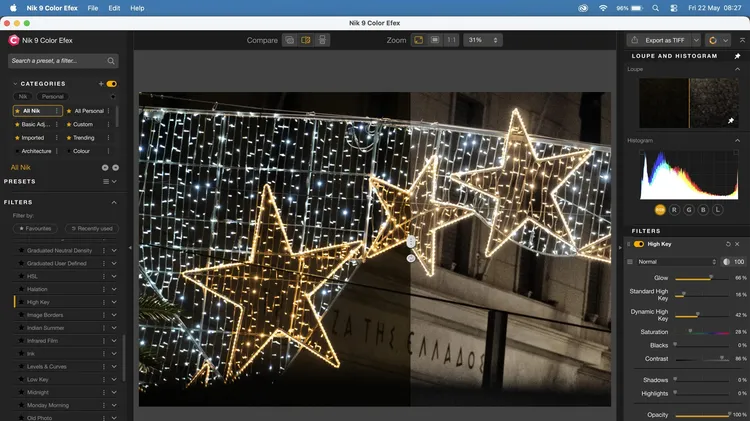Filter by Favourites
The height and width of the screenshot is (421, 750).
[35, 229]
